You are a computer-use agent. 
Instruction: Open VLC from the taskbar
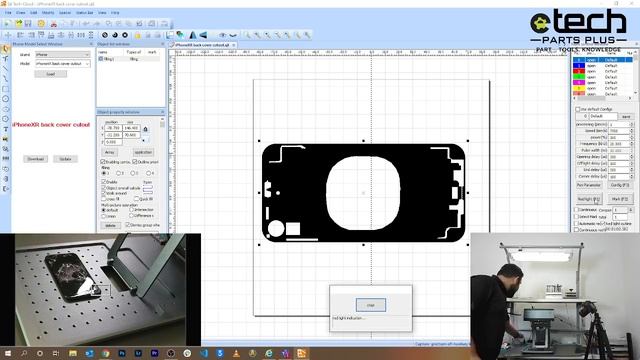[x=236, y=353]
